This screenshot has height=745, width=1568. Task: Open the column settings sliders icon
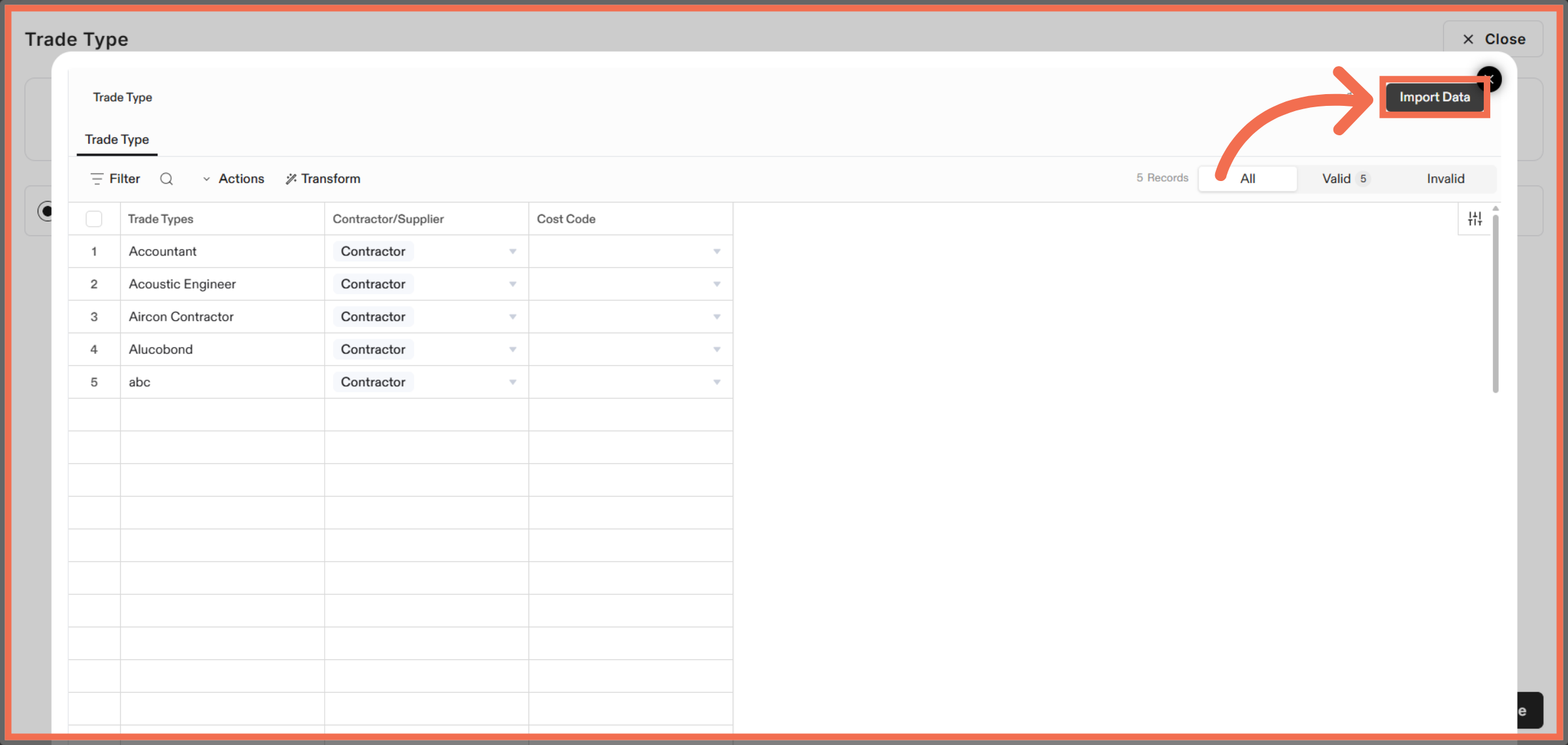pyautogui.click(x=1475, y=218)
